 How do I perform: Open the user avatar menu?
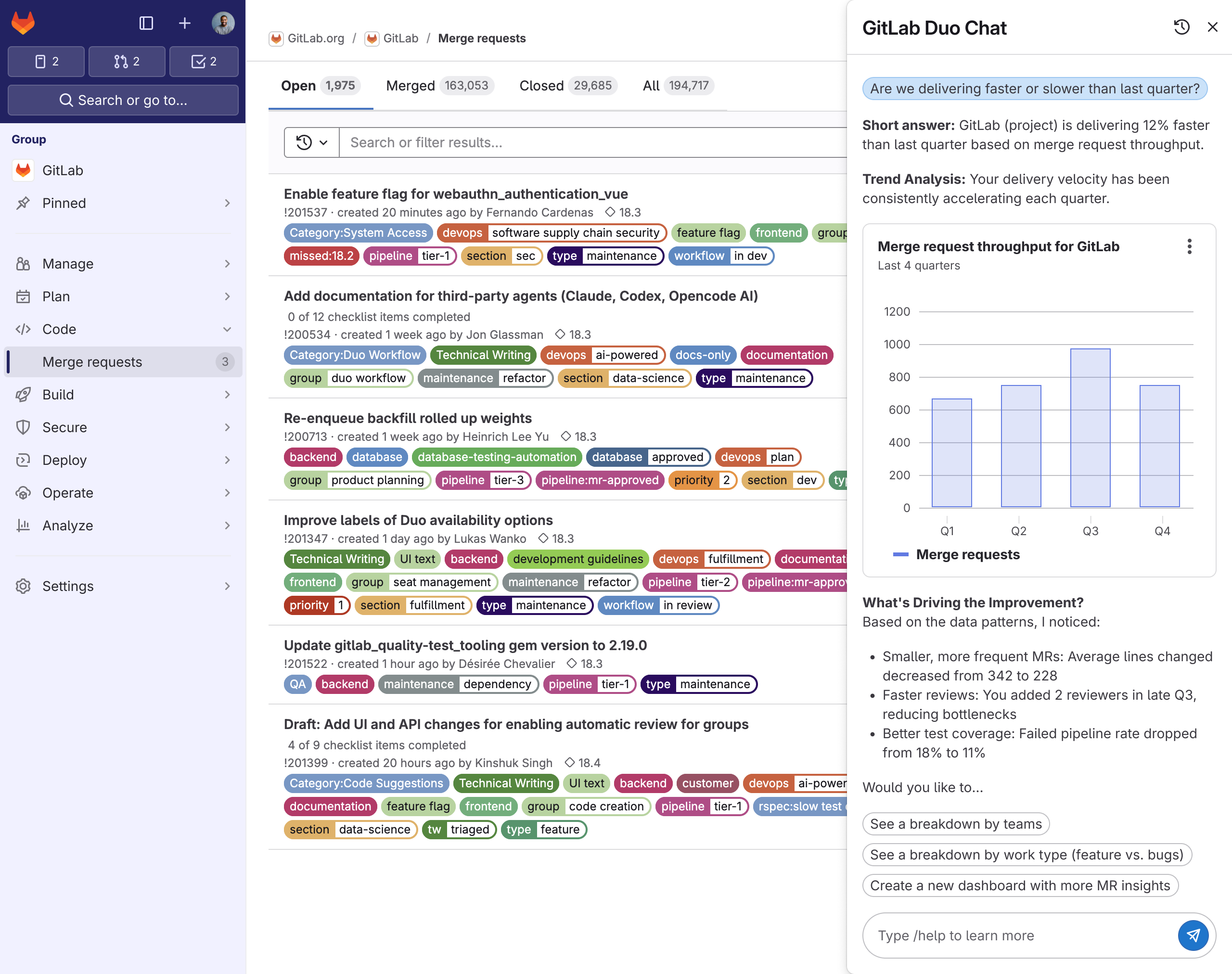tap(223, 24)
